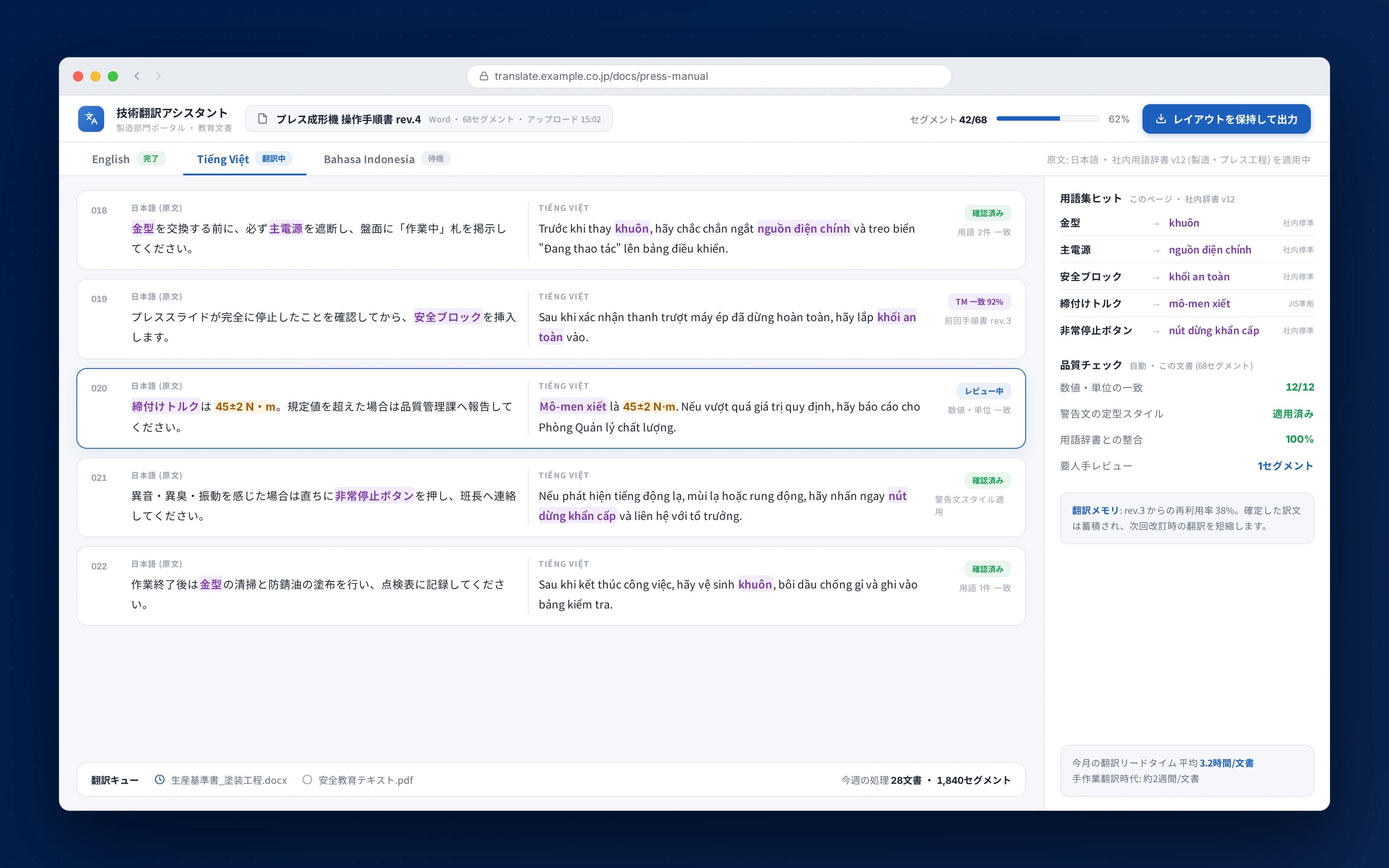1389x868 pixels.
Task: Click the khối an toàn glossary entry
Action: coord(1199,277)
